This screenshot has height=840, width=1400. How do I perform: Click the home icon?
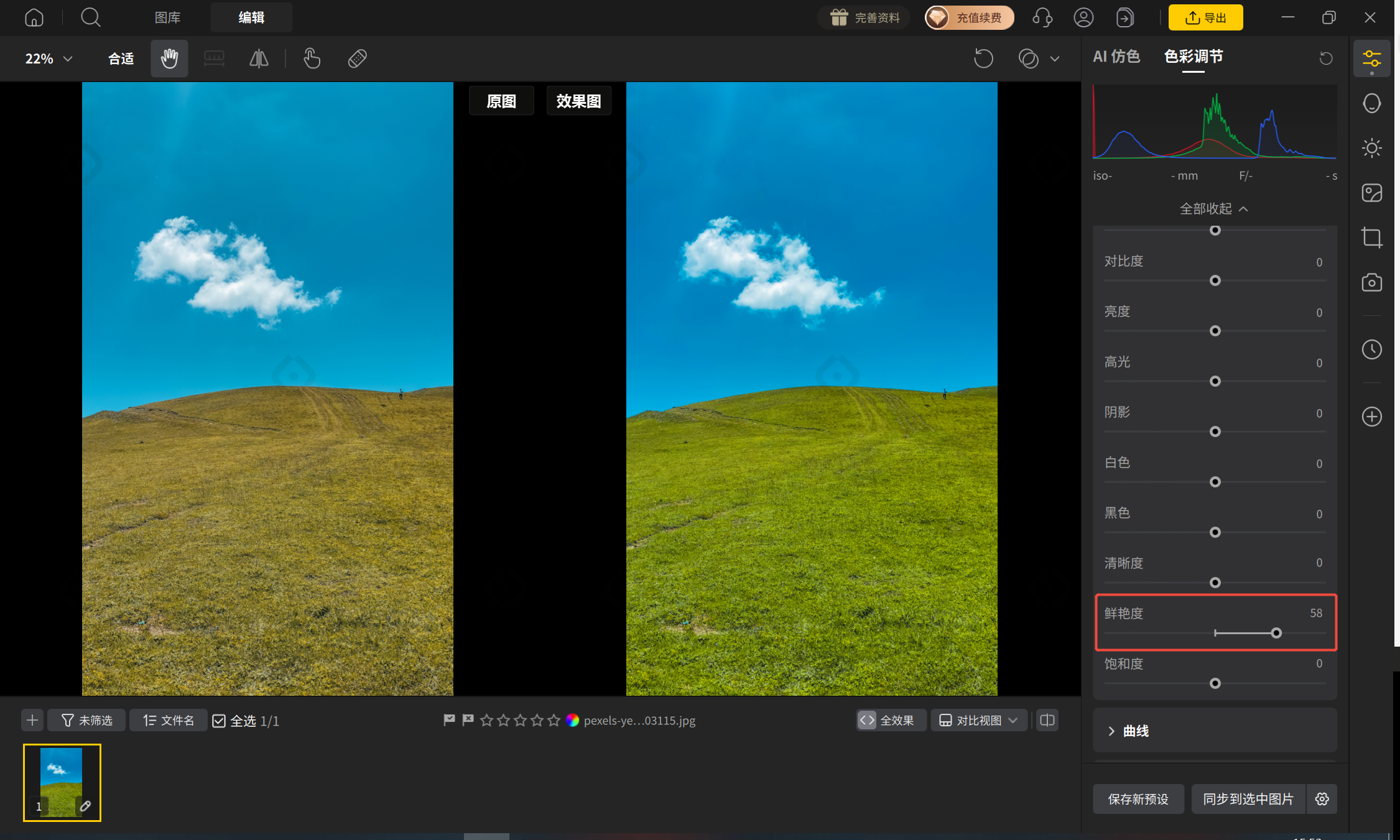[x=34, y=17]
